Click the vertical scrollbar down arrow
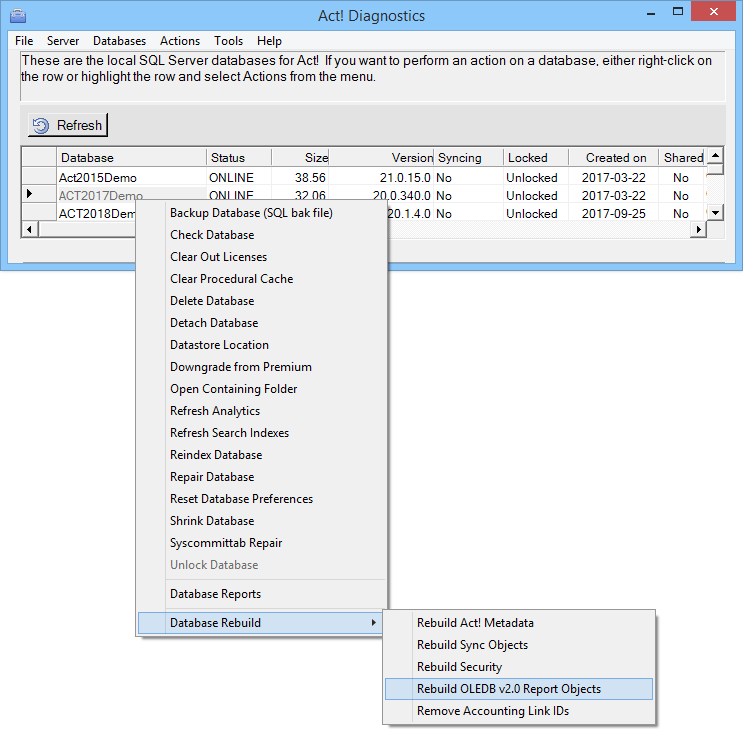 pos(716,213)
